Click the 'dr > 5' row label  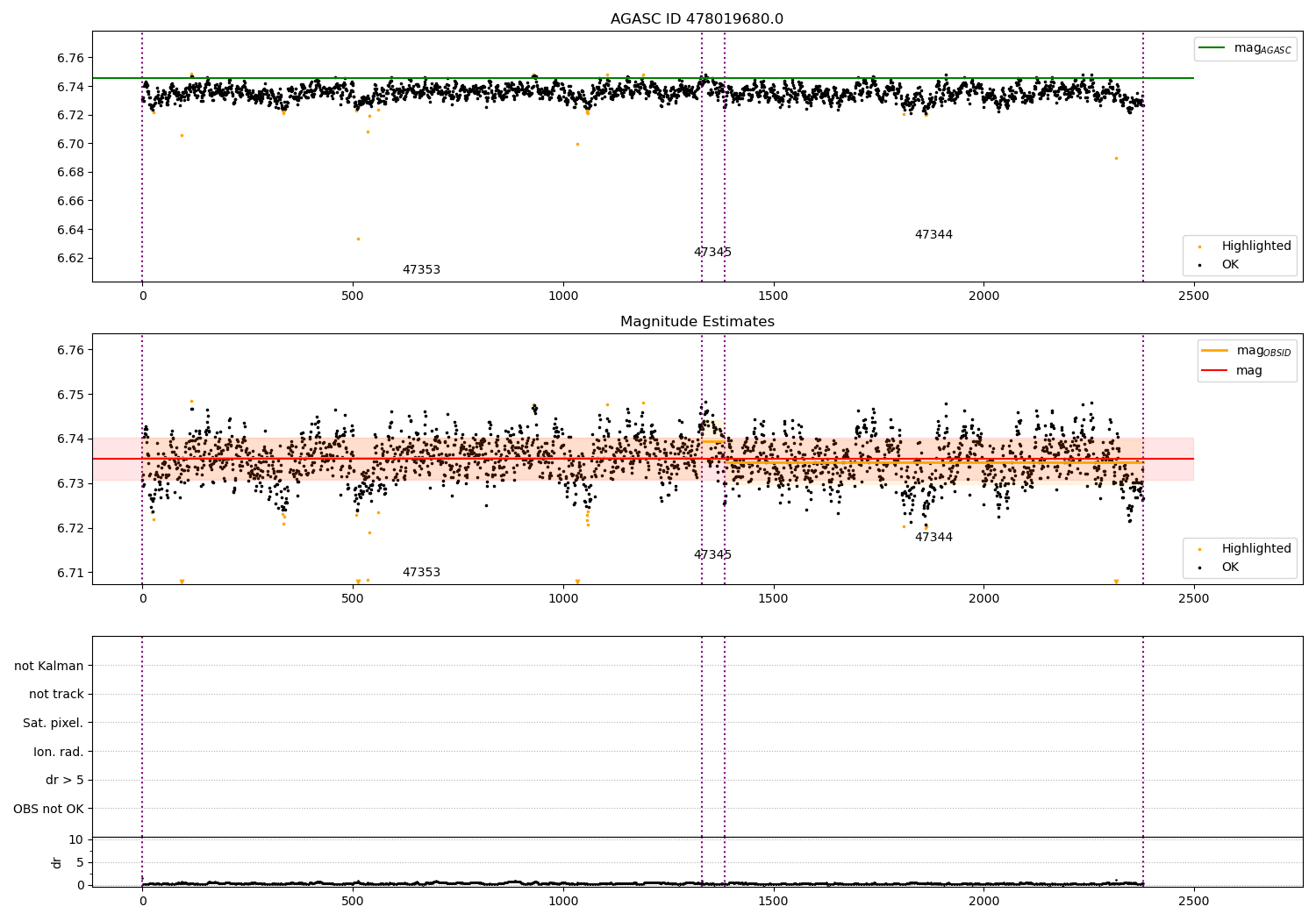[x=65, y=781]
